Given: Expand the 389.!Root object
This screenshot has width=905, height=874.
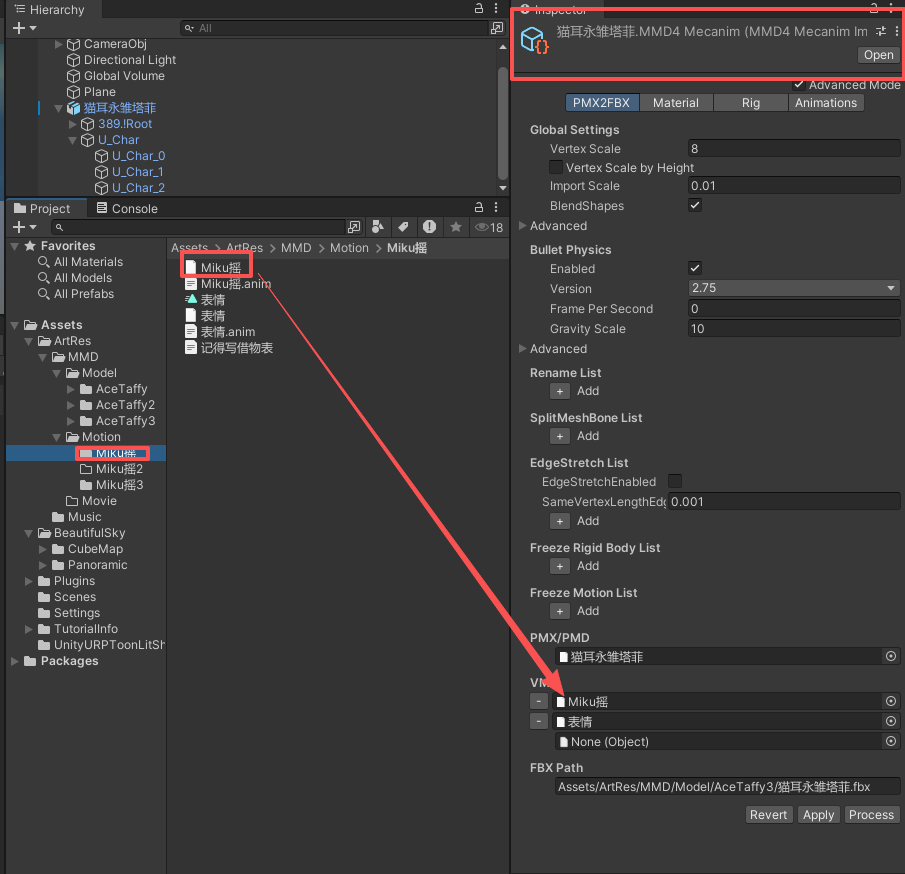Looking at the screenshot, I should (x=73, y=124).
